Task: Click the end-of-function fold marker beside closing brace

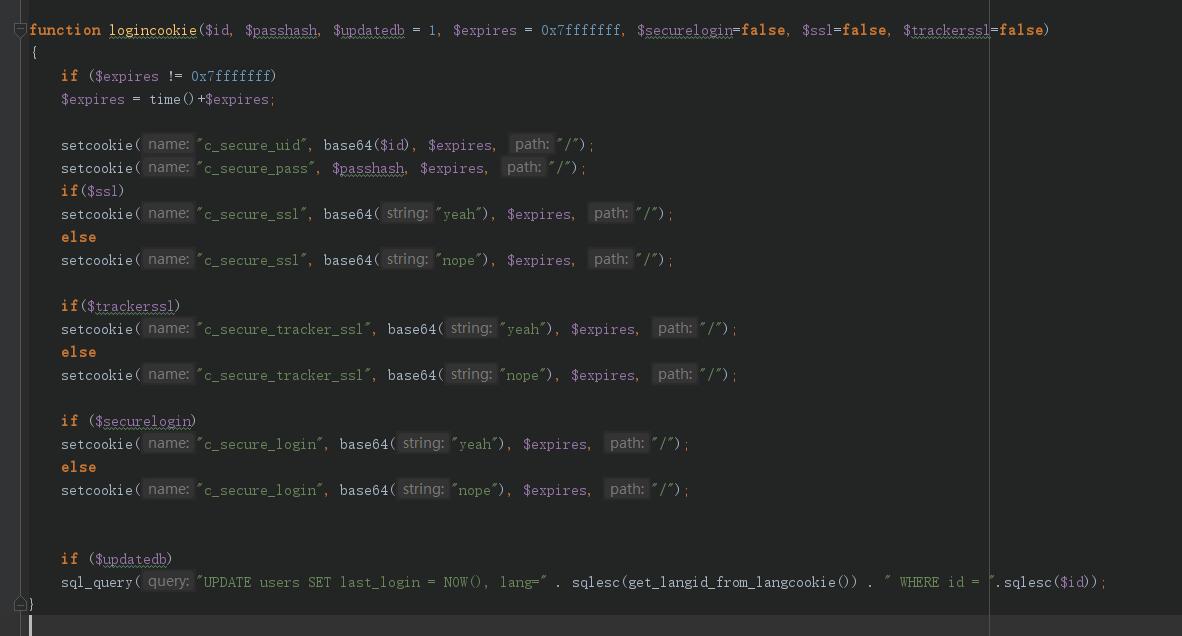Action: (20, 604)
